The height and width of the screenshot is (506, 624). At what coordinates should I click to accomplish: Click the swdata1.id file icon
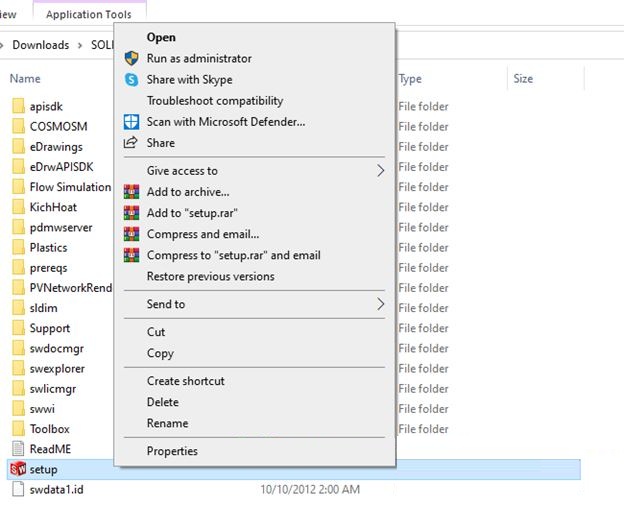click(x=18, y=489)
